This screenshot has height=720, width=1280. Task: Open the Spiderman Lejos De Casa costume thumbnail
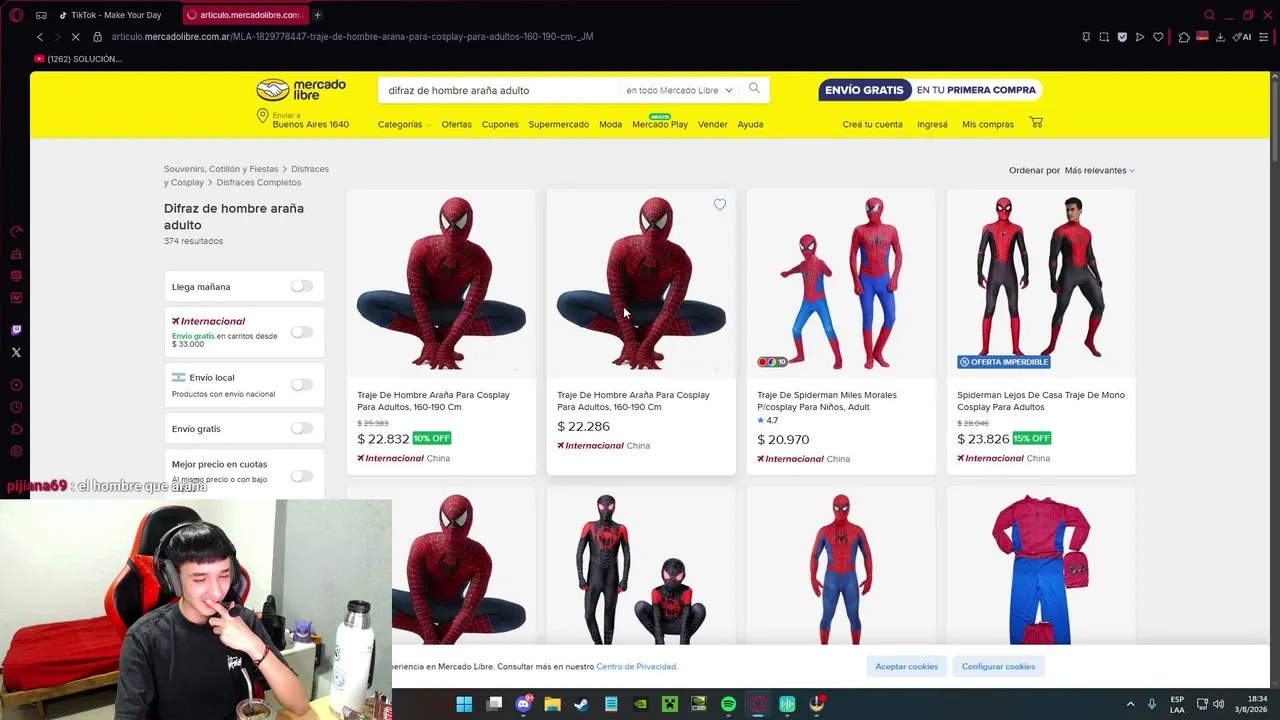click(1041, 284)
